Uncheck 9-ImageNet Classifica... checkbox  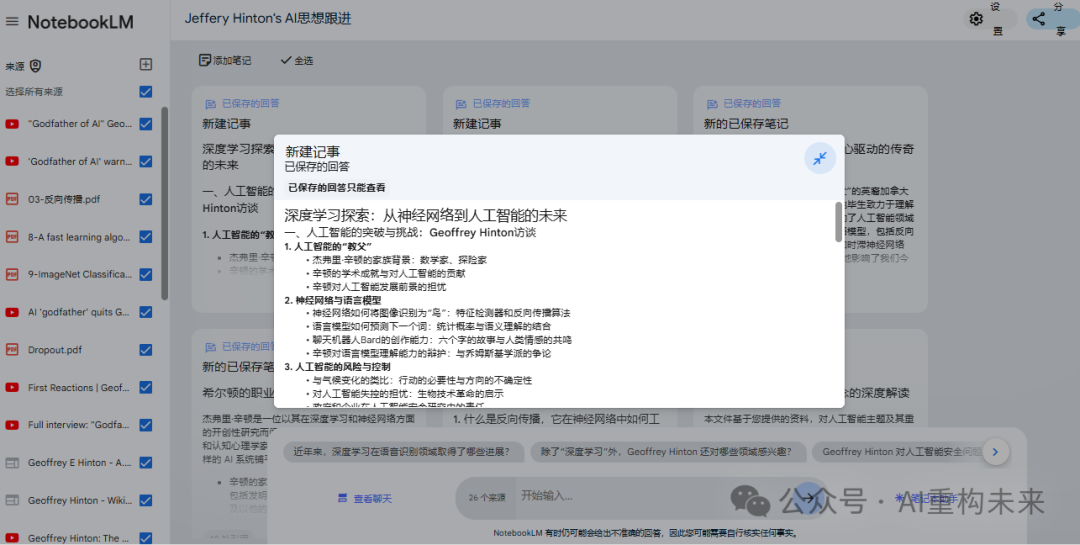click(x=145, y=274)
